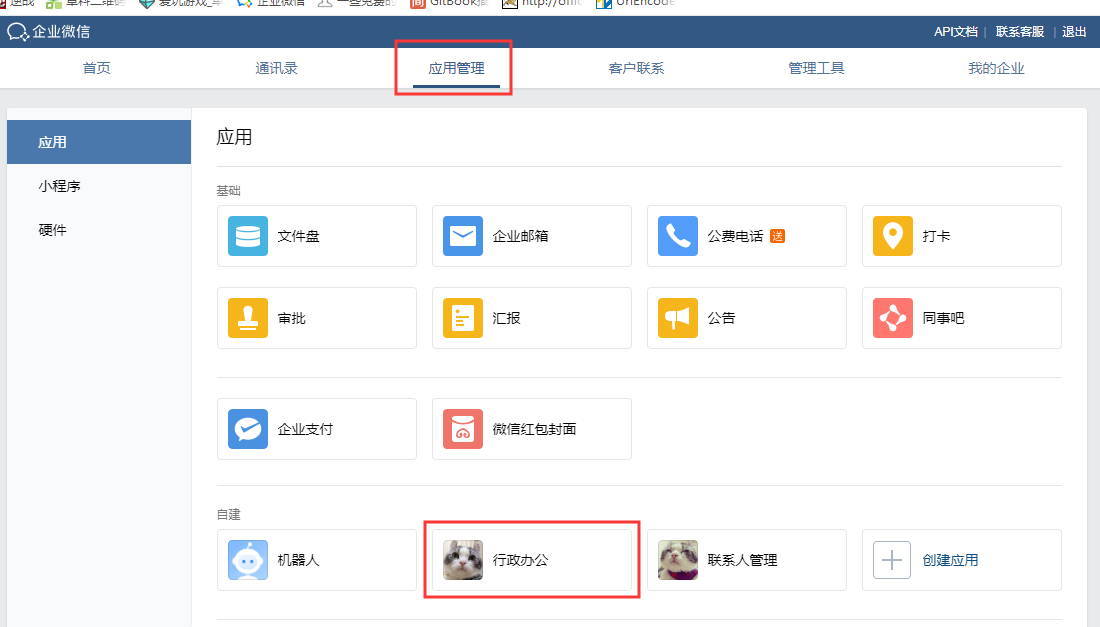Open the 企业支付 payment icon
Image resolution: width=1100 pixels, height=627 pixels.
click(x=248, y=429)
